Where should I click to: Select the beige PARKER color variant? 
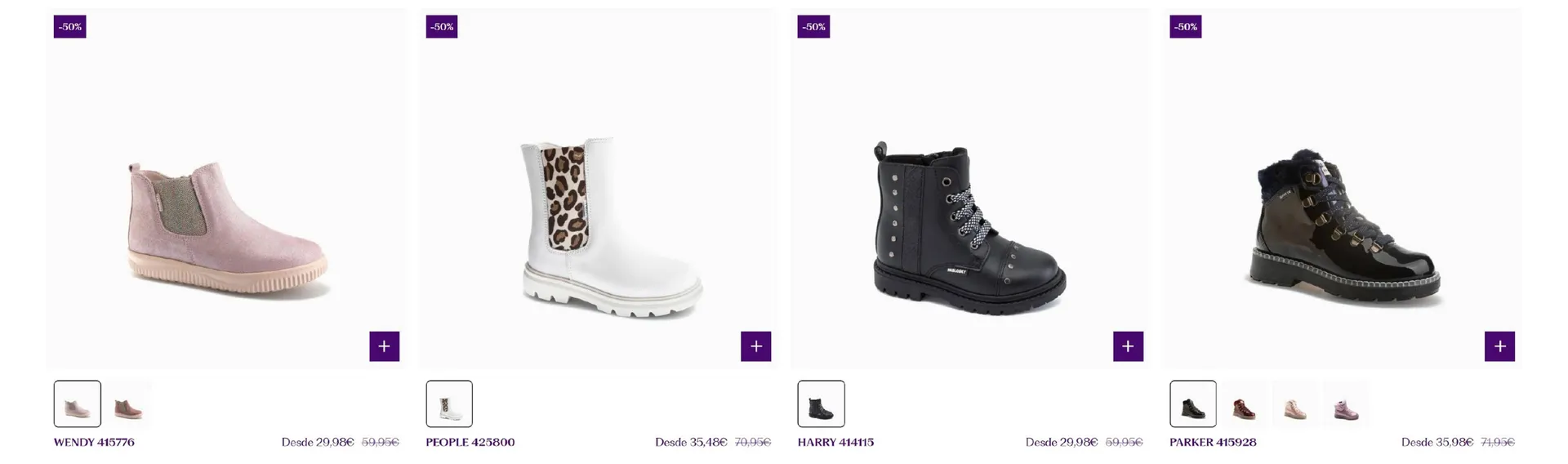(x=1294, y=404)
